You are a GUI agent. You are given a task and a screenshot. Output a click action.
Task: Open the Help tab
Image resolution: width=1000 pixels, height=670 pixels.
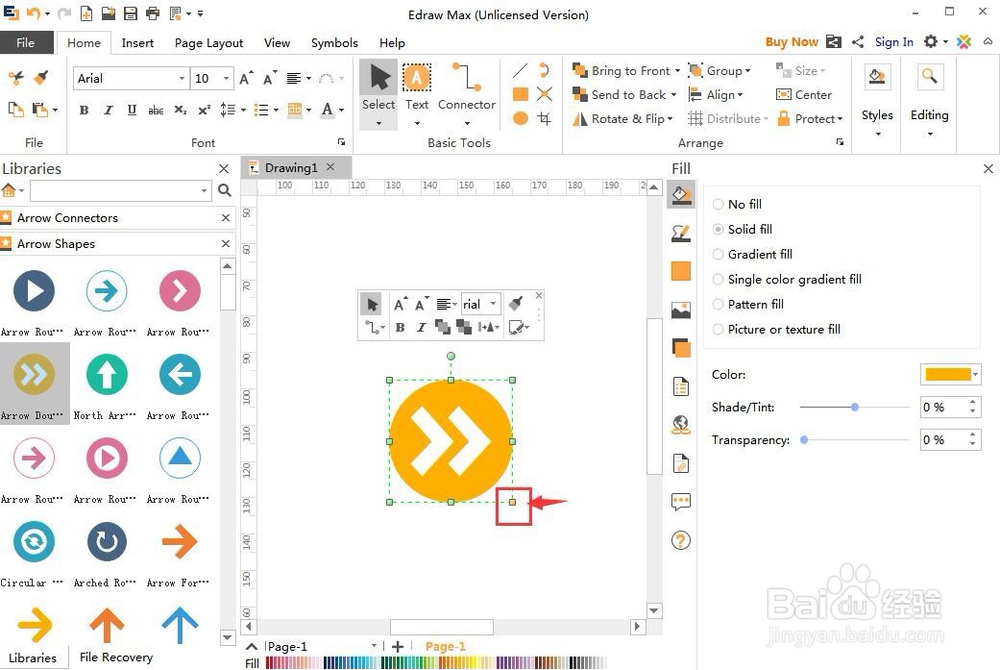392,43
